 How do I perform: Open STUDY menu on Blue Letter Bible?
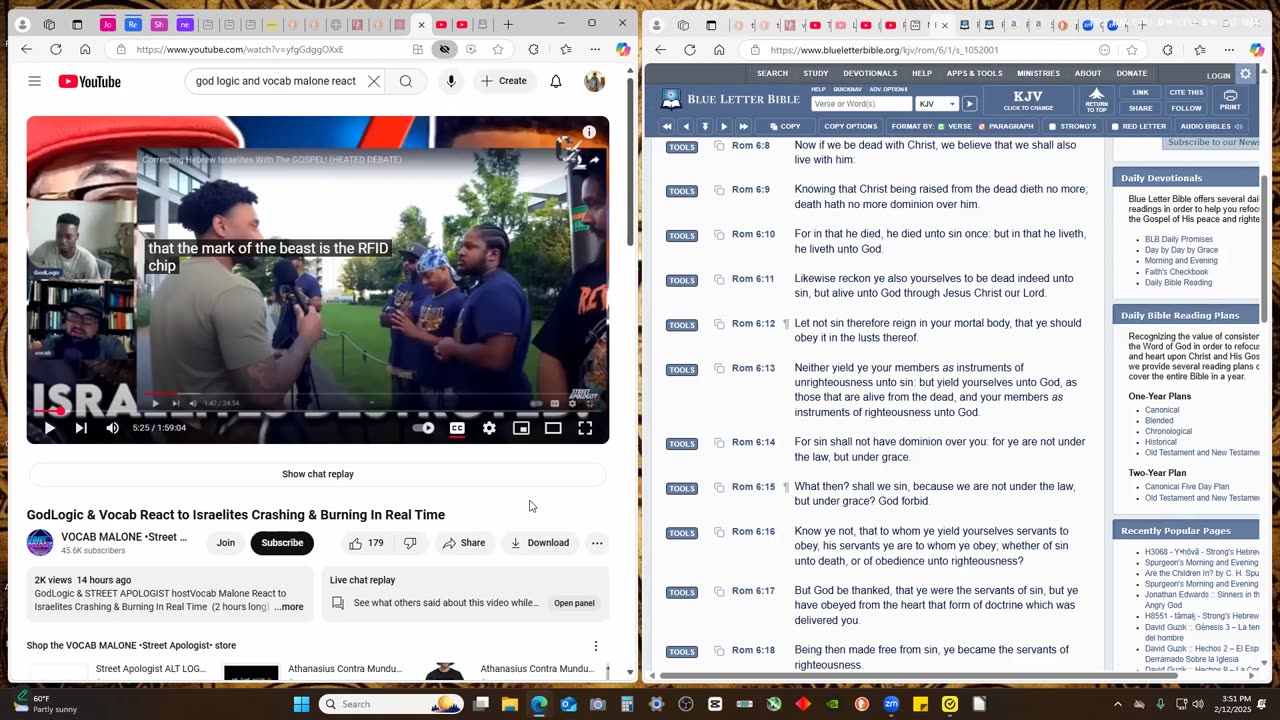[816, 73]
